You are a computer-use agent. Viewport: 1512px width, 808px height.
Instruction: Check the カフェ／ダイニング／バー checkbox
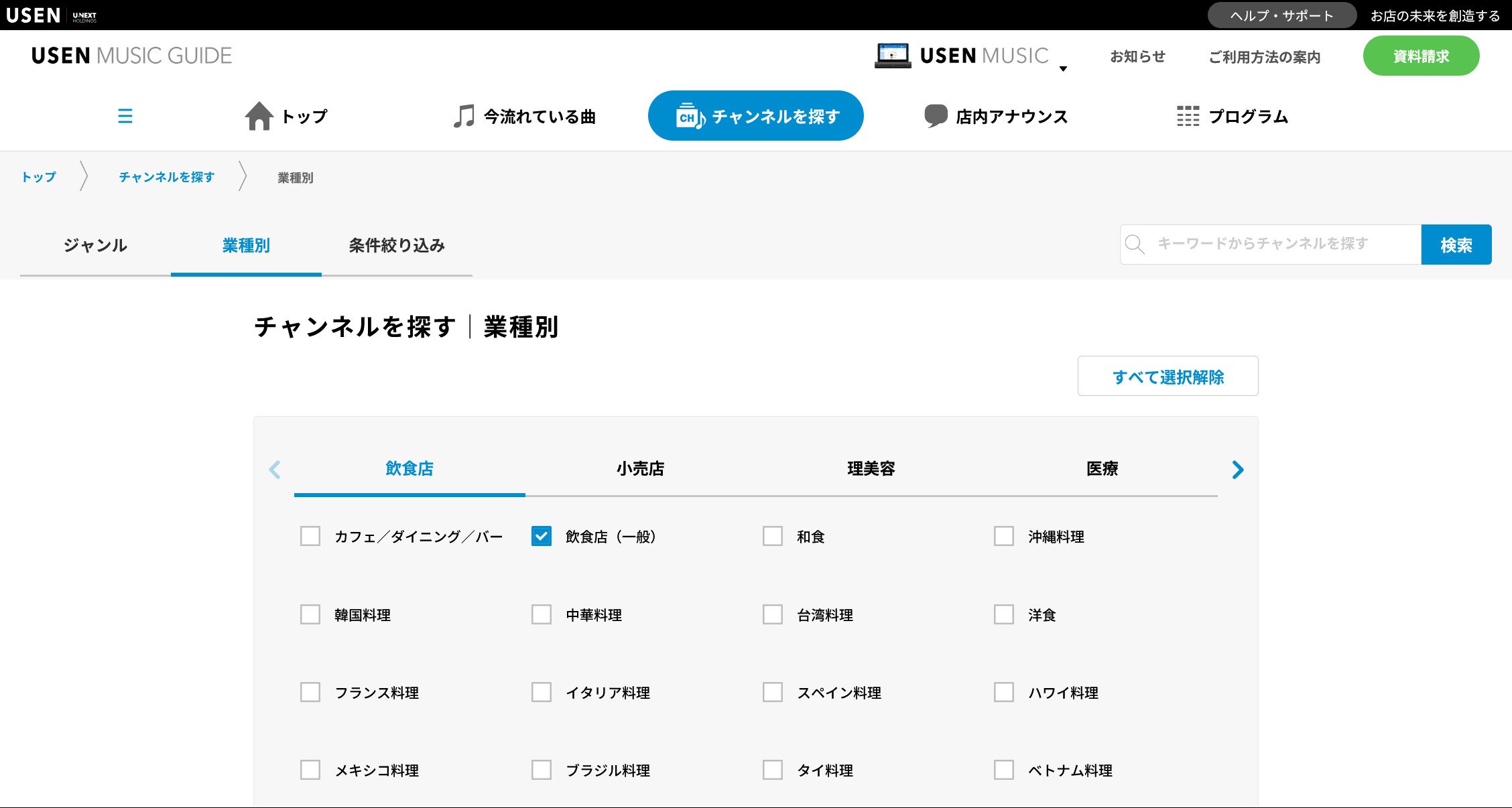click(x=310, y=536)
